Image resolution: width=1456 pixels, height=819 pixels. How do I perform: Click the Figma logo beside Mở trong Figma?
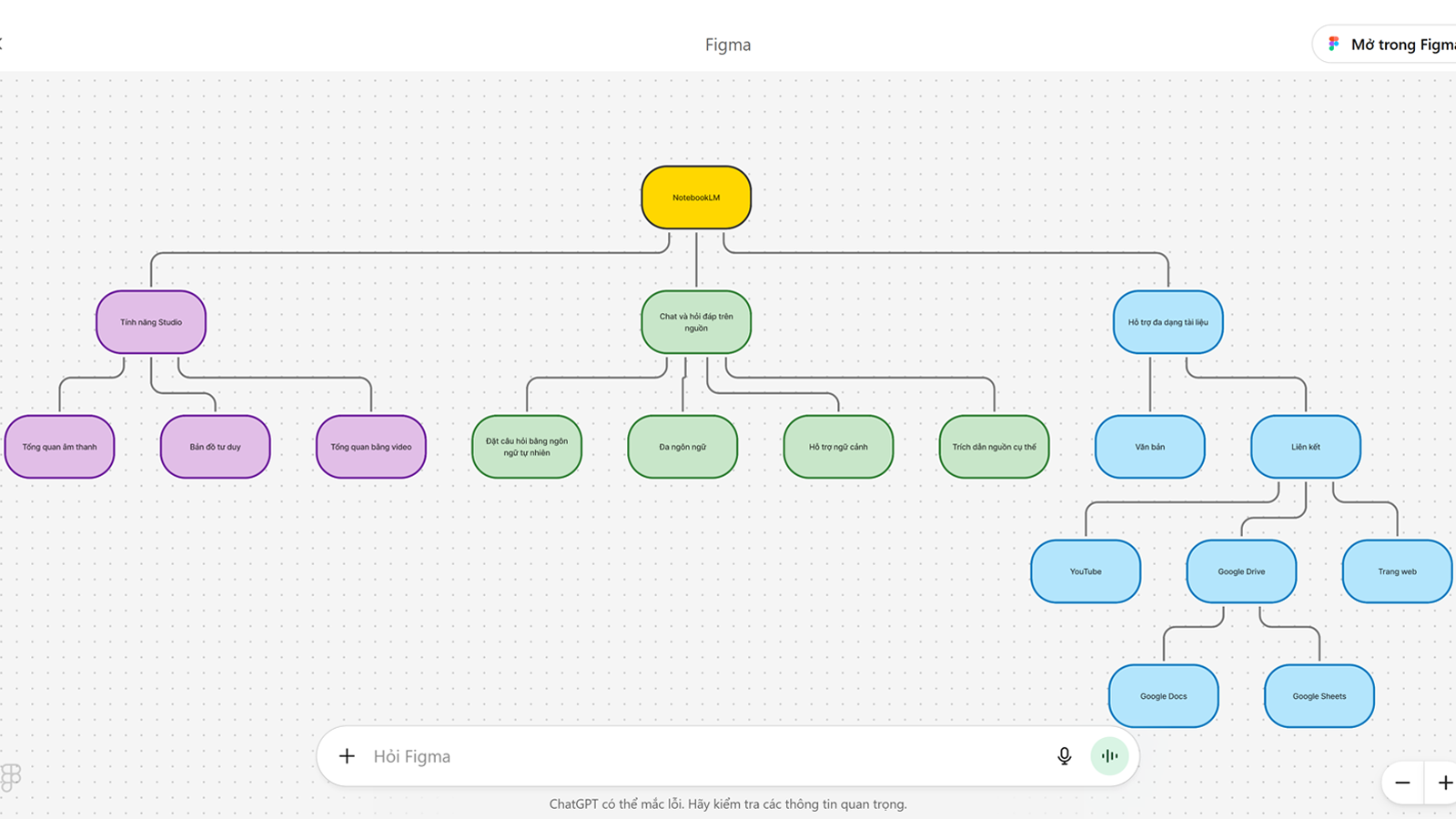point(1334,44)
